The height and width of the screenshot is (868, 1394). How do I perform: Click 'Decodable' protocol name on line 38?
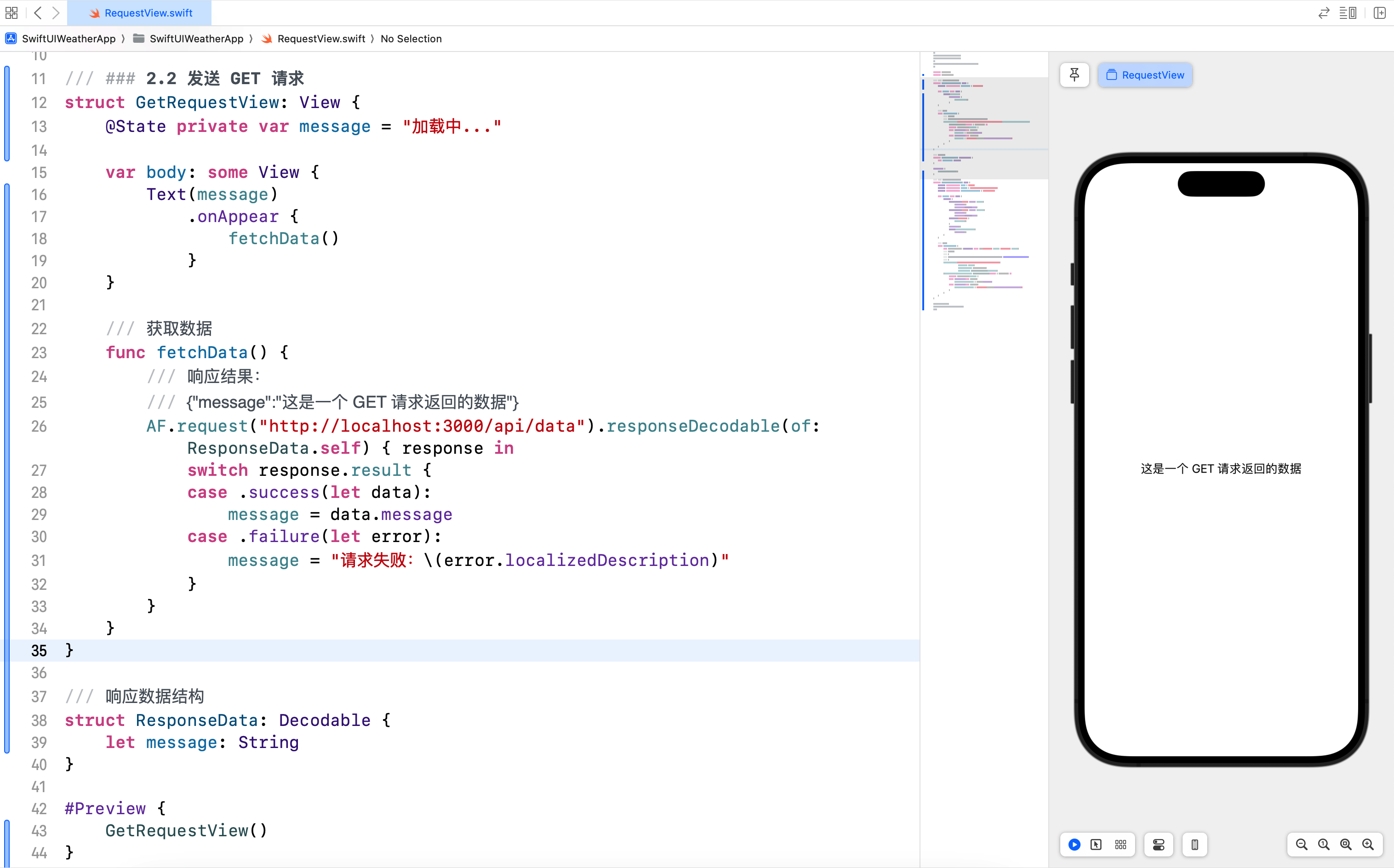click(x=325, y=720)
